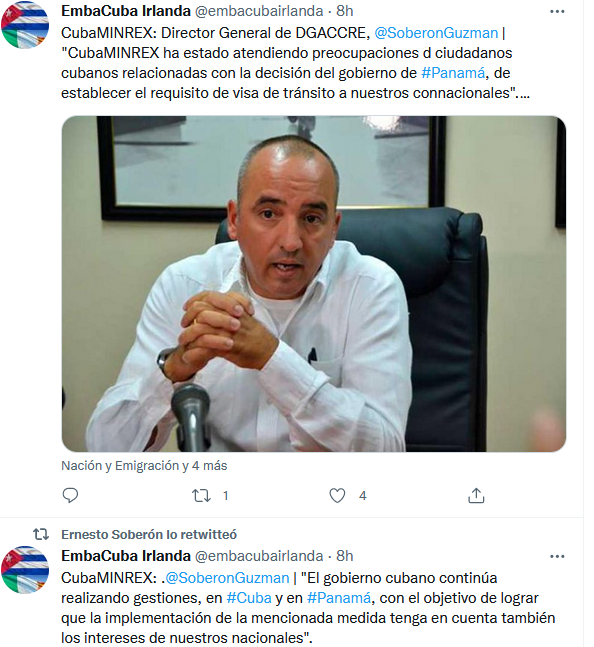Open EmbaCuba Irlanda name on first tweet
Screen dimensions: 594x647
(126, 11)
